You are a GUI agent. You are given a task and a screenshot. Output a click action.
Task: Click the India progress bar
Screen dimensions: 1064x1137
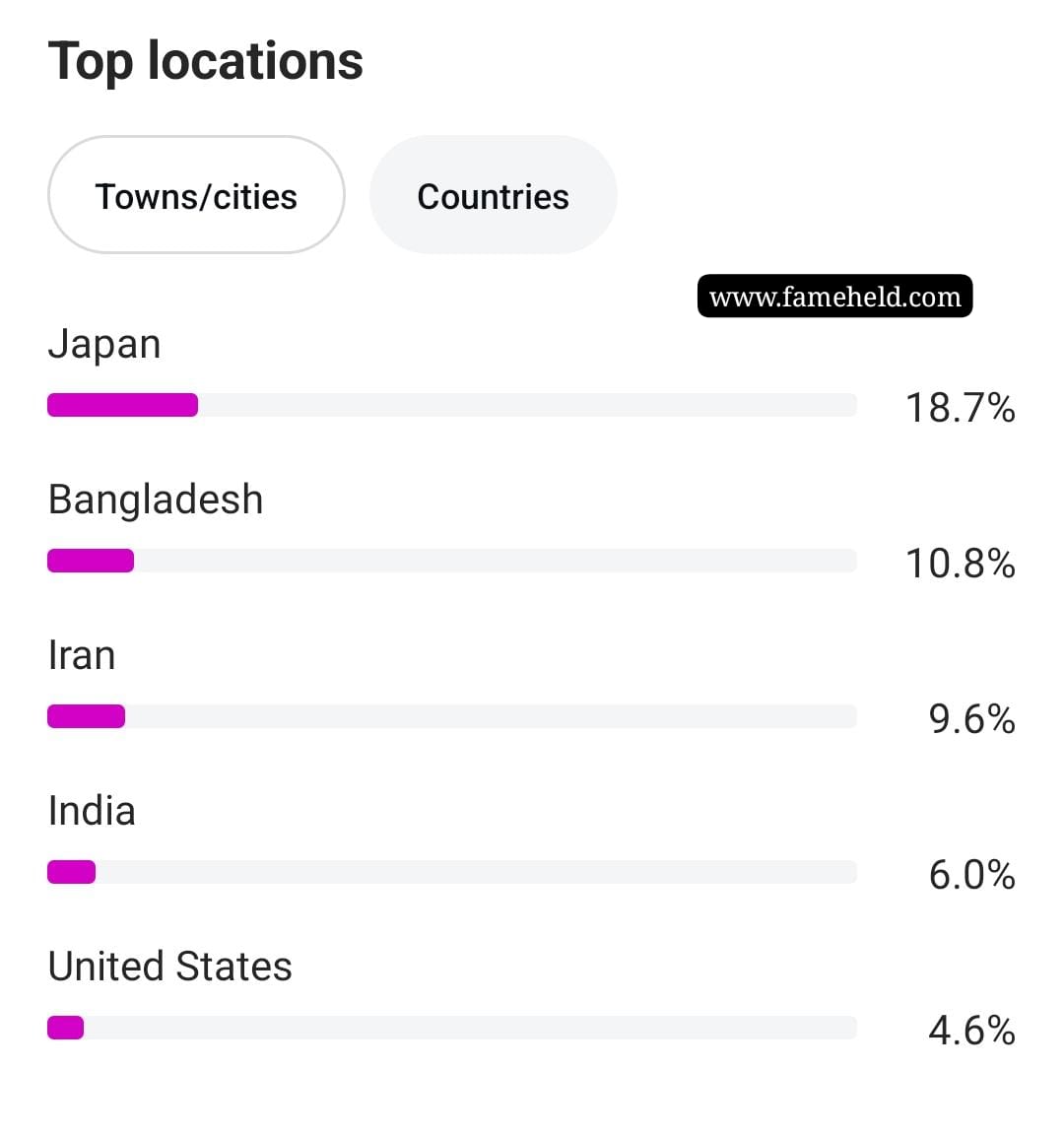[452, 872]
